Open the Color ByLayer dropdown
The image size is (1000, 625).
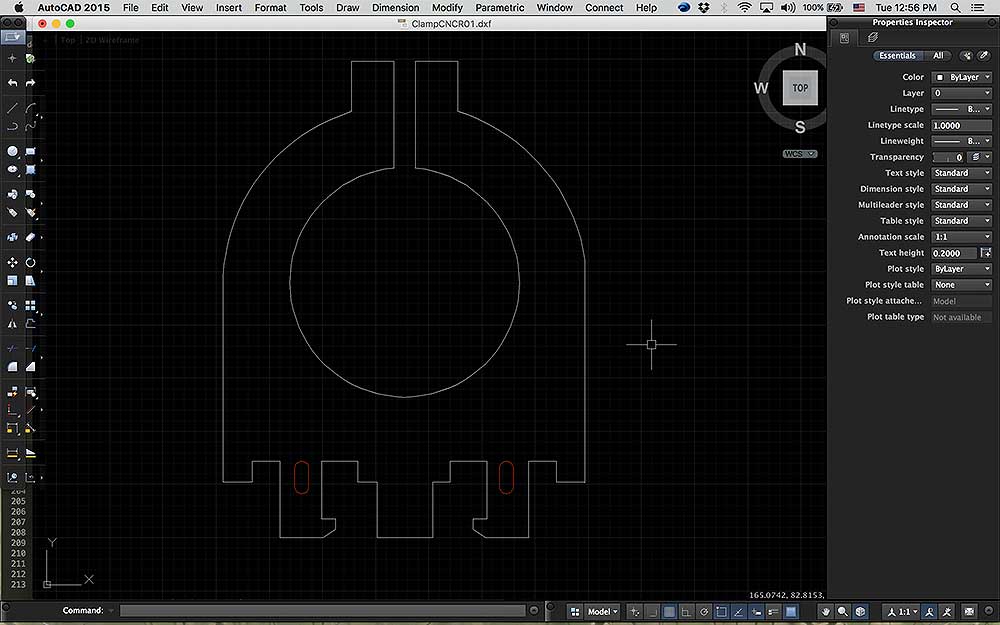click(x=961, y=77)
